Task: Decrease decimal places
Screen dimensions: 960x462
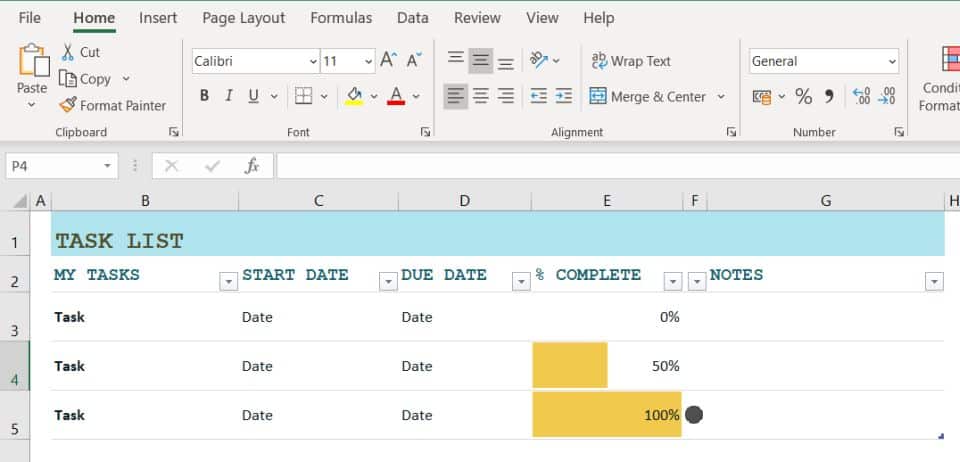Action: [x=887, y=97]
